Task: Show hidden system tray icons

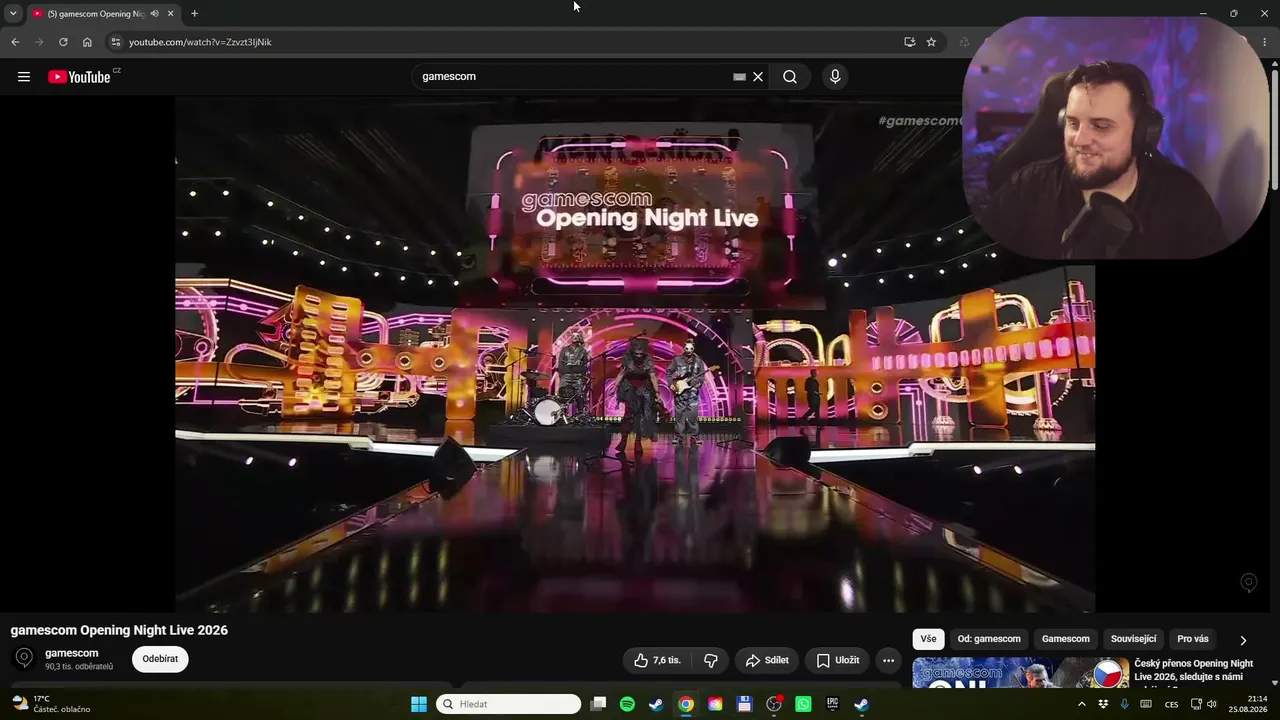Action: (1081, 704)
